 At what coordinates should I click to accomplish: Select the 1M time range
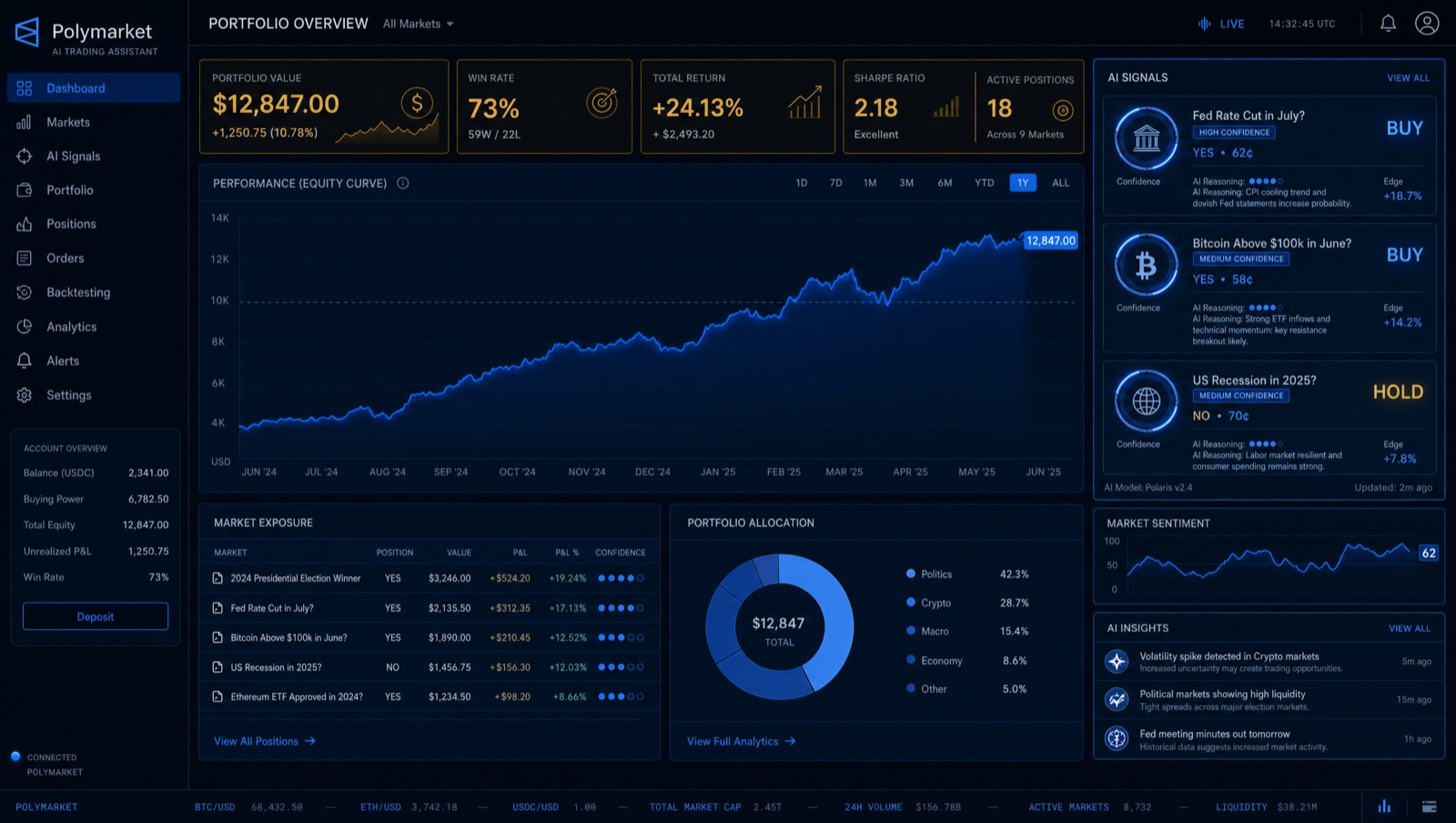(x=870, y=183)
